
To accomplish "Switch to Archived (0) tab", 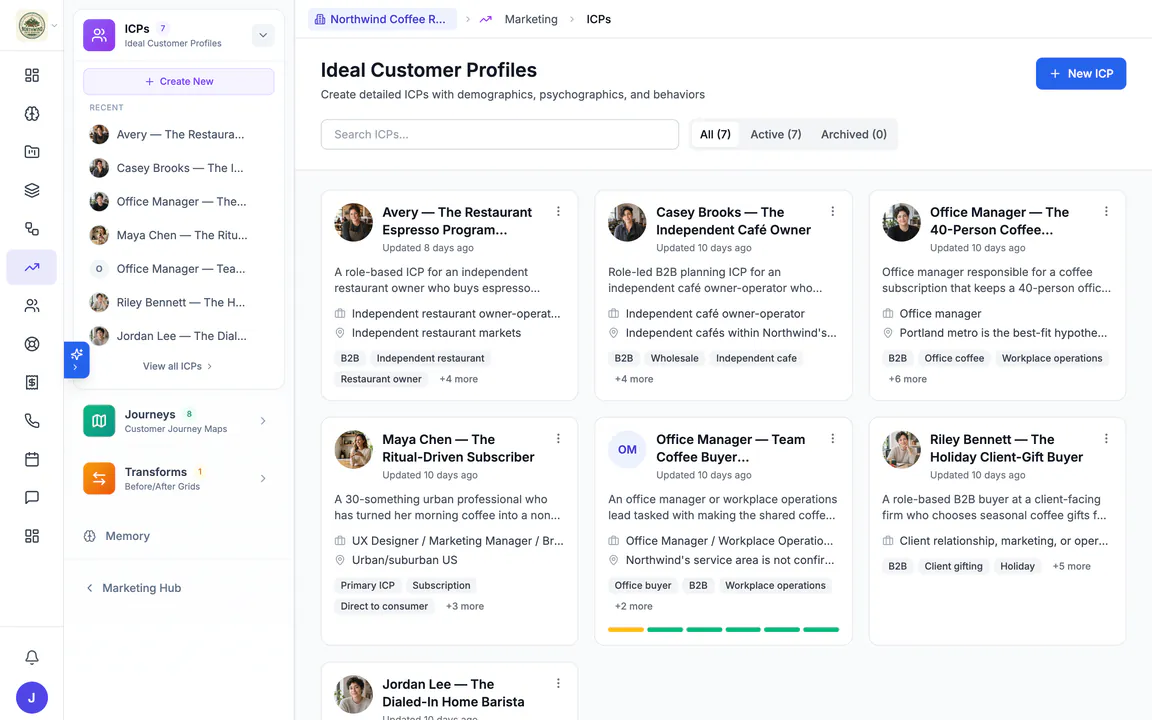I will point(854,134).
